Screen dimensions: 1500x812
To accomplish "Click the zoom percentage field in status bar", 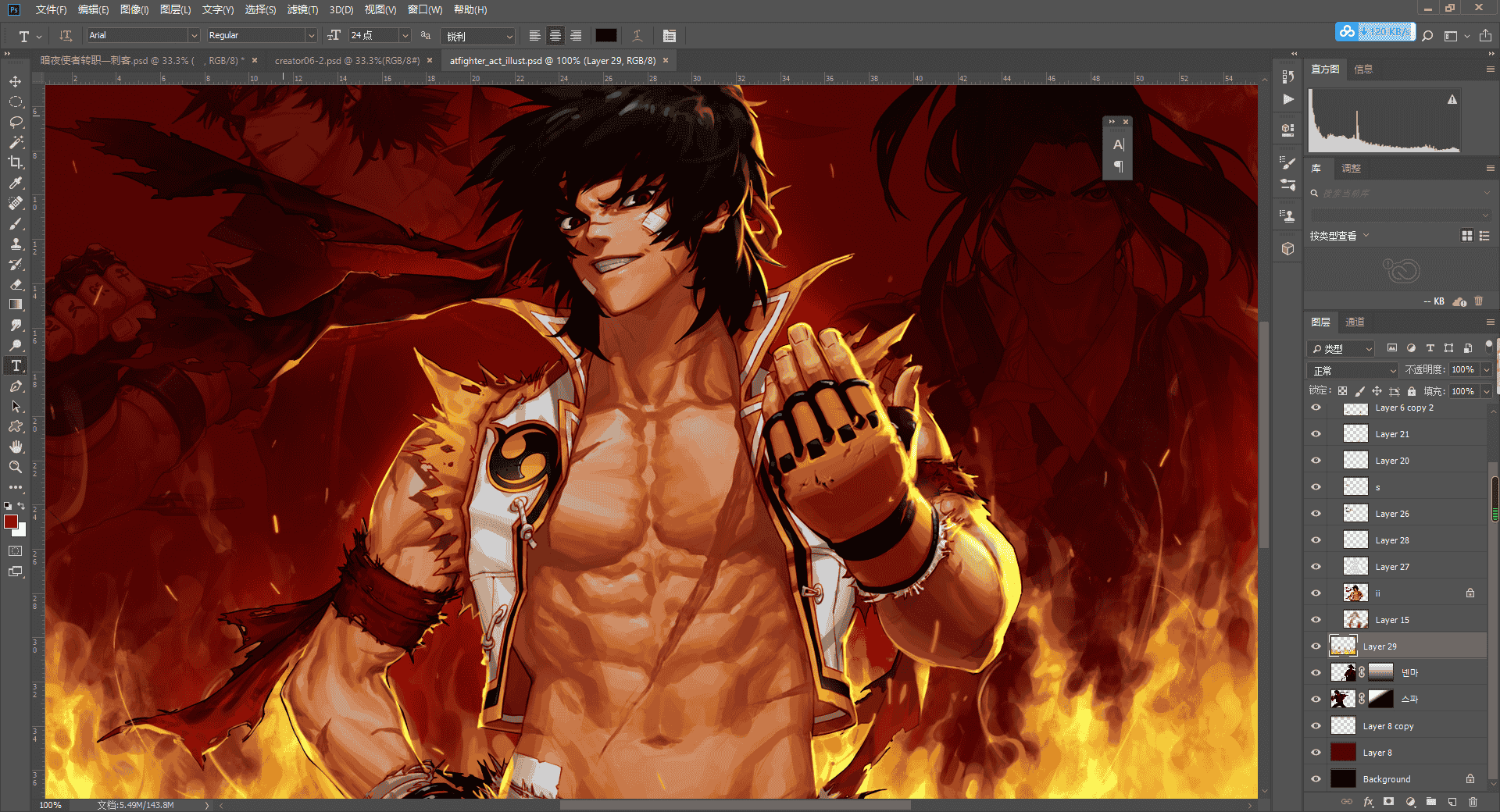I will click(52, 805).
